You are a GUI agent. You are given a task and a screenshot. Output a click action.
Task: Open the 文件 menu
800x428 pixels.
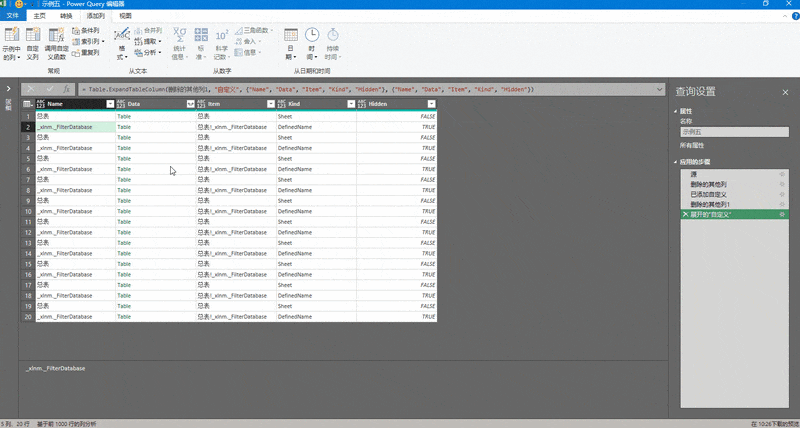[x=13, y=16]
